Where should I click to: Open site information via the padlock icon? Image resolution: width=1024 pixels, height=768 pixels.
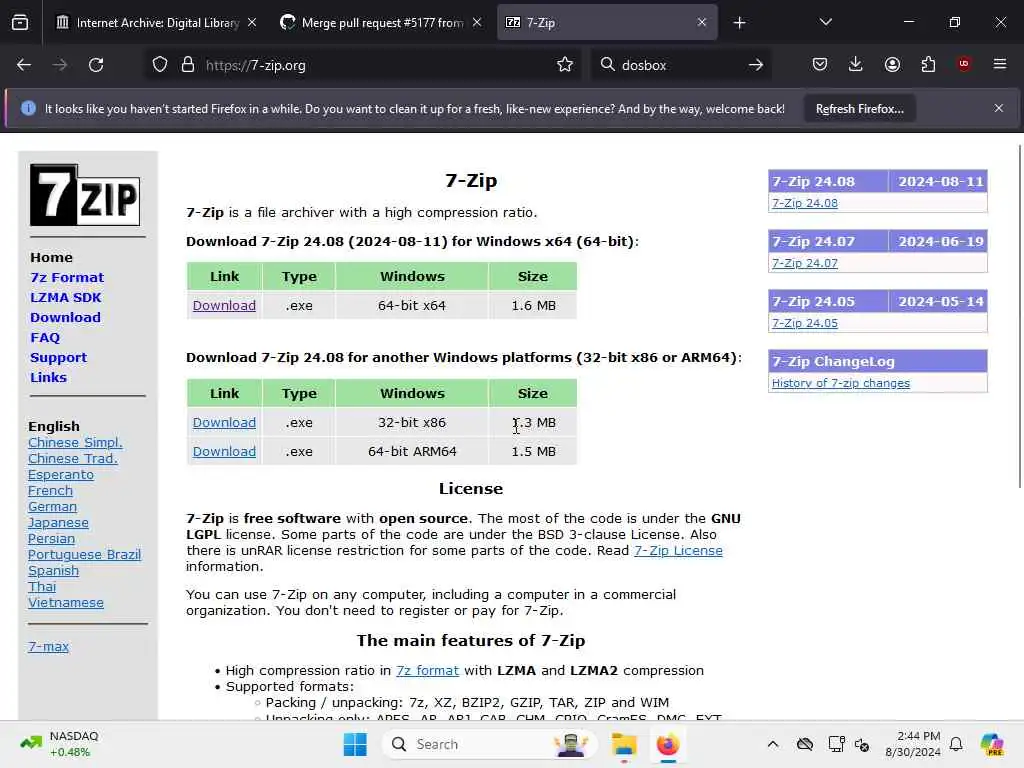188,65
